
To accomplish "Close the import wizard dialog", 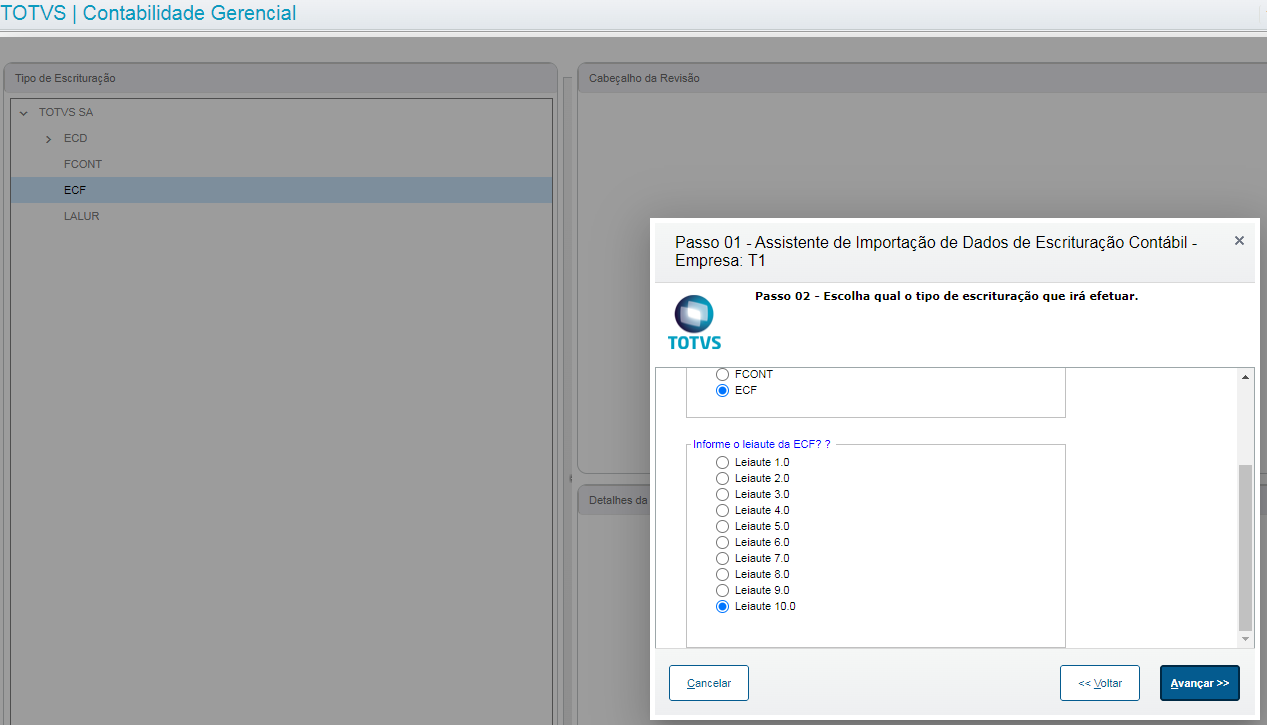I will 1239,241.
